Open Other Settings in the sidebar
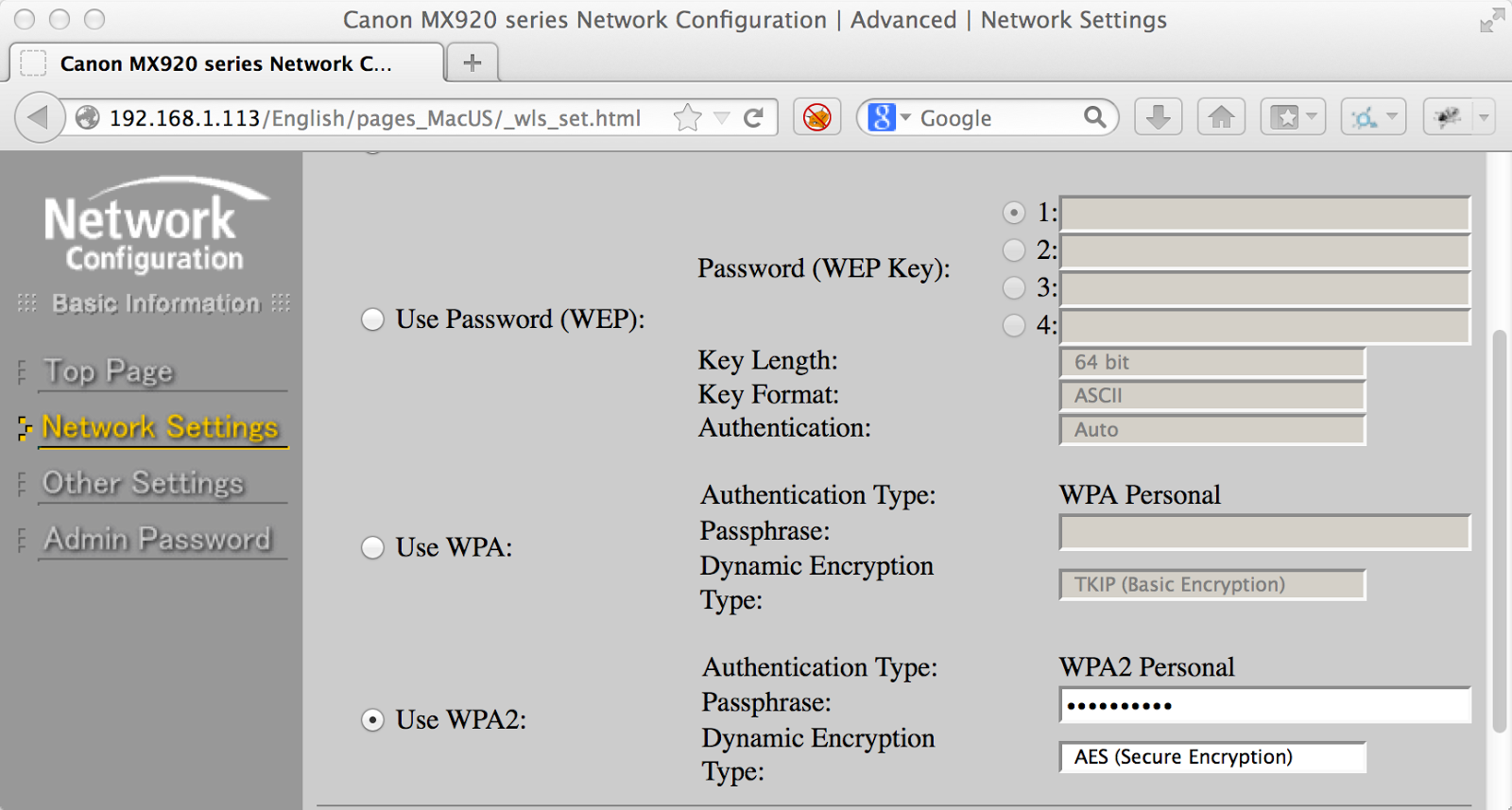1512x810 pixels. point(144,483)
